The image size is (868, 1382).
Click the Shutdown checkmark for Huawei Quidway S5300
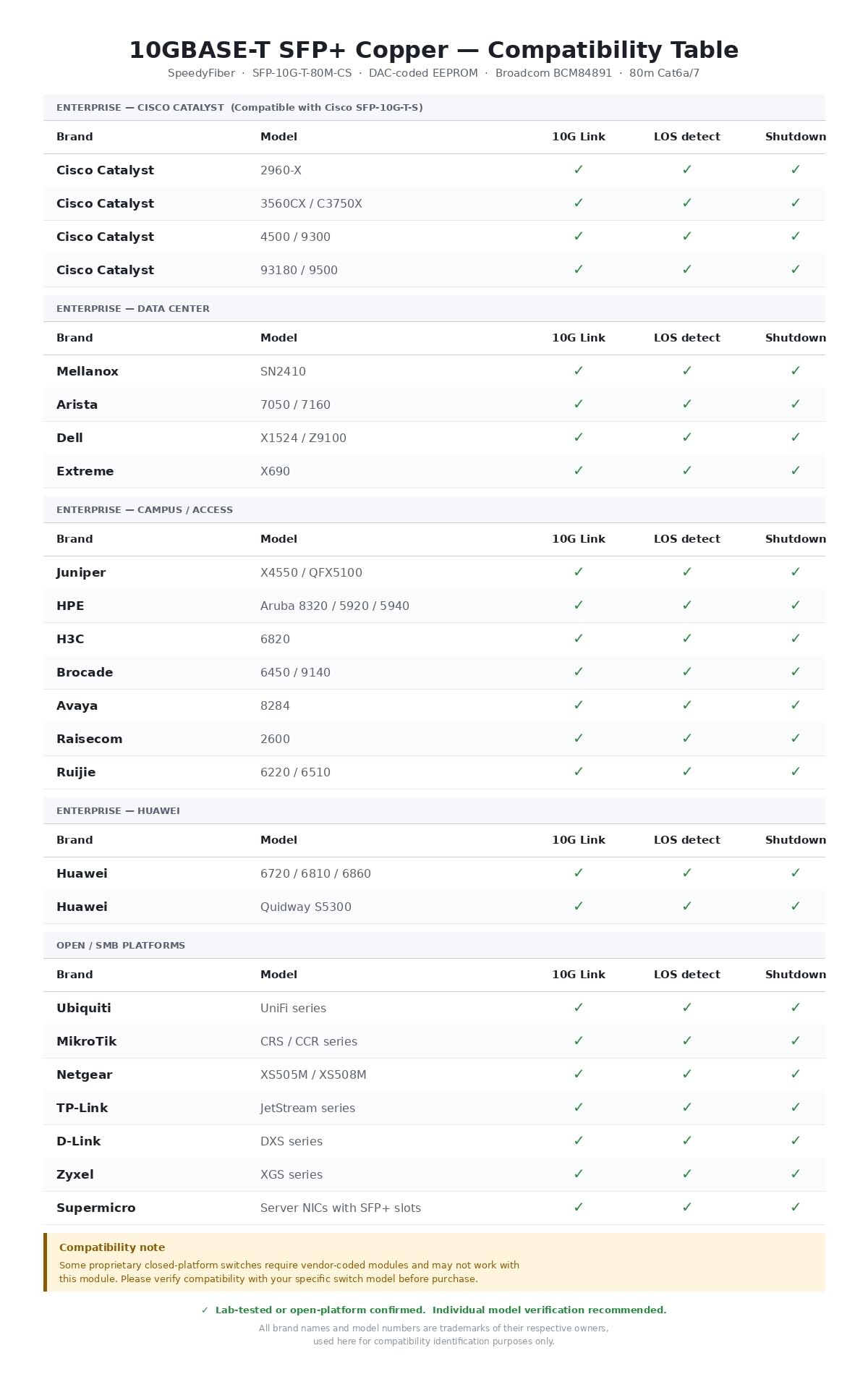[x=796, y=906]
